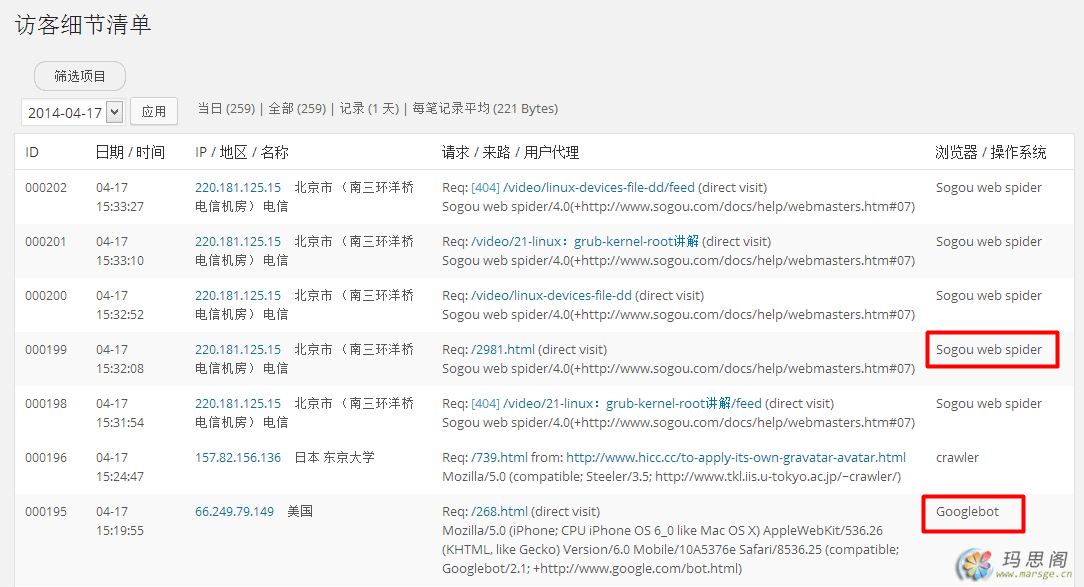
Task: Open the [404] grub-kernel-root讲解/feed request link
Action: pos(616,403)
